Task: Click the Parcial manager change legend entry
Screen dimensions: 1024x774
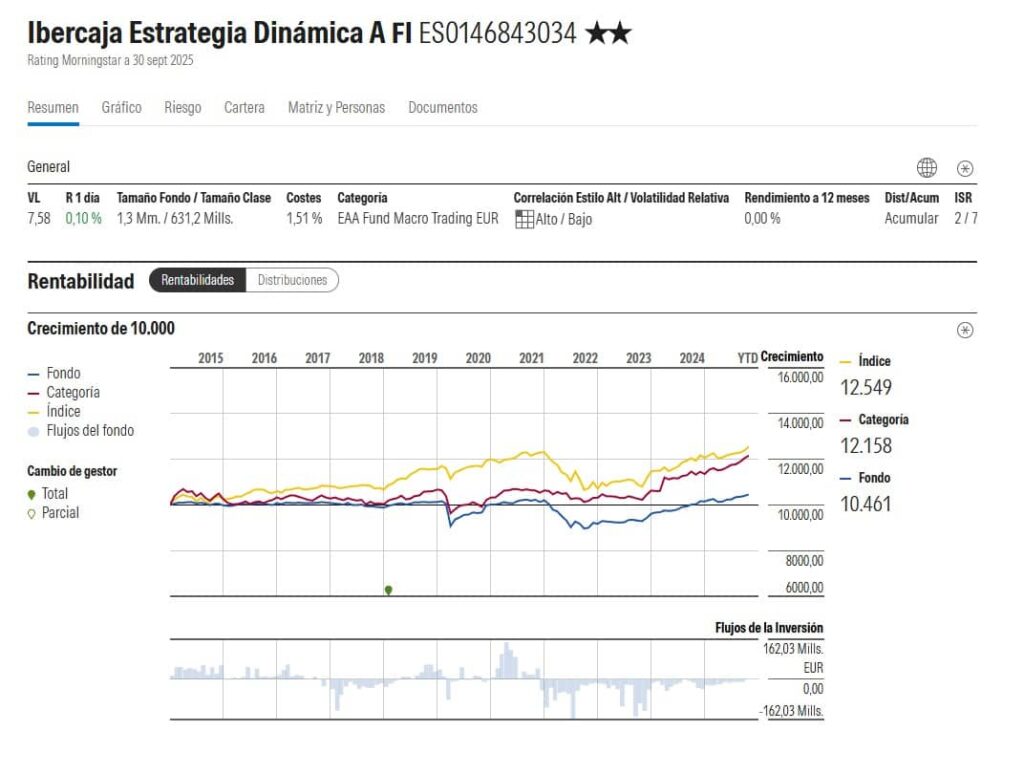Action: tap(53, 513)
